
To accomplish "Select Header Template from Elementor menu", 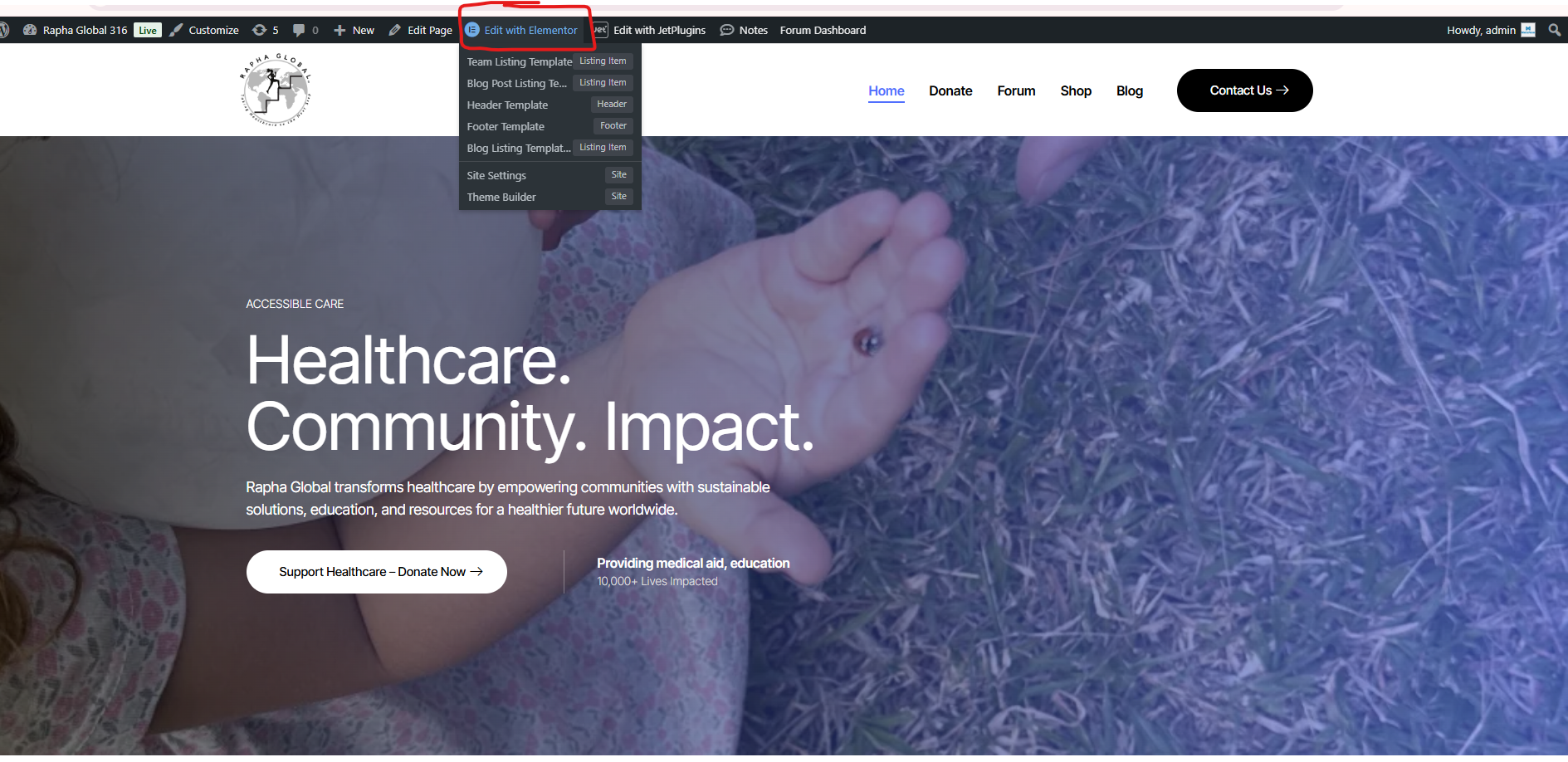I will 507,105.
